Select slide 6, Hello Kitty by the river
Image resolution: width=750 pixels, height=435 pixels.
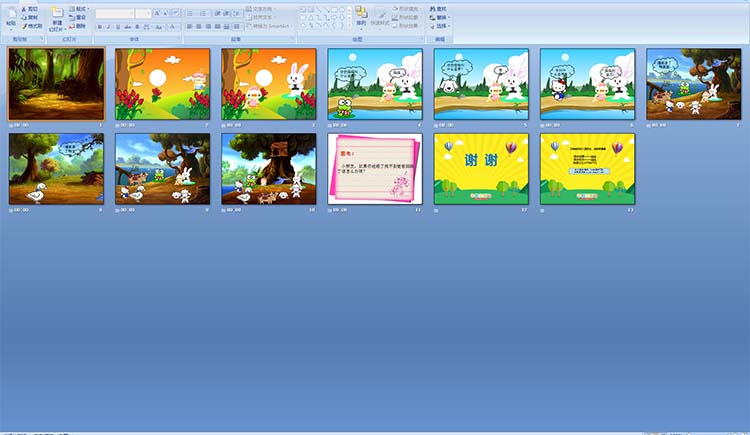tap(587, 84)
